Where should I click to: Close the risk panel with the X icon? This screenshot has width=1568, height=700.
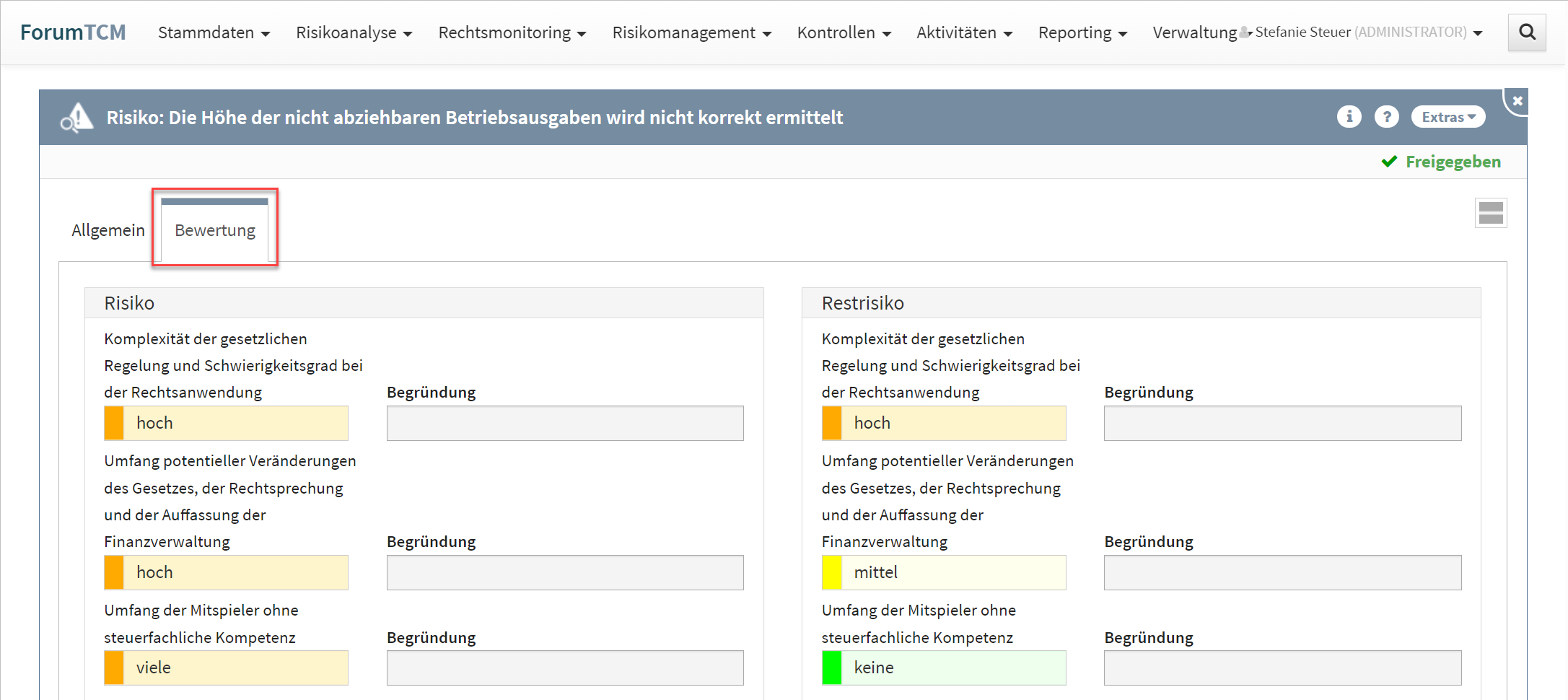[x=1517, y=101]
